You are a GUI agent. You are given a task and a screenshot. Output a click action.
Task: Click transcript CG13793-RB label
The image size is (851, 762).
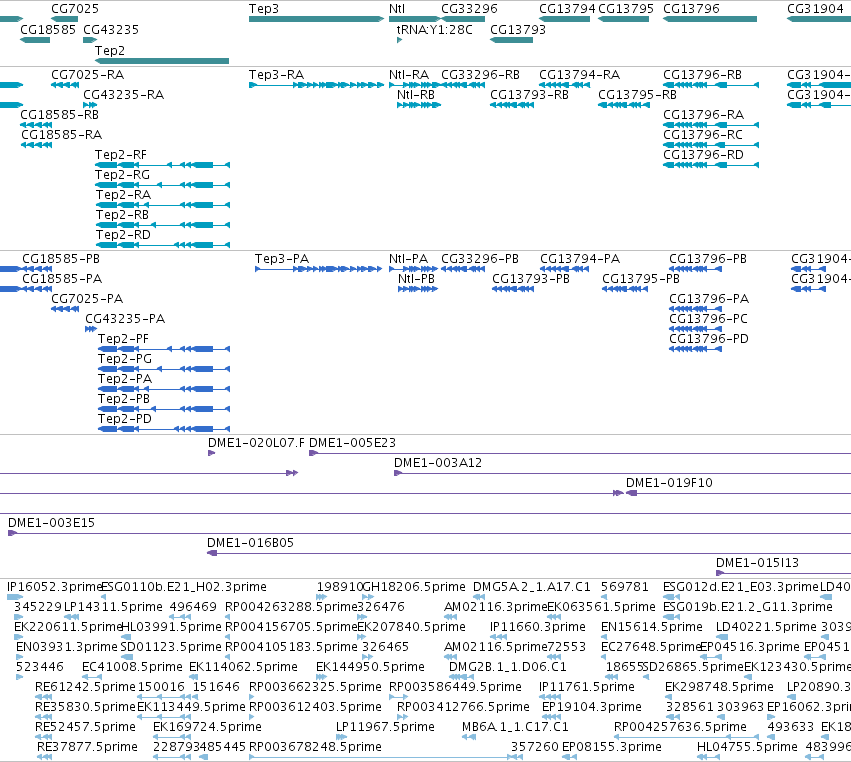[x=529, y=95]
